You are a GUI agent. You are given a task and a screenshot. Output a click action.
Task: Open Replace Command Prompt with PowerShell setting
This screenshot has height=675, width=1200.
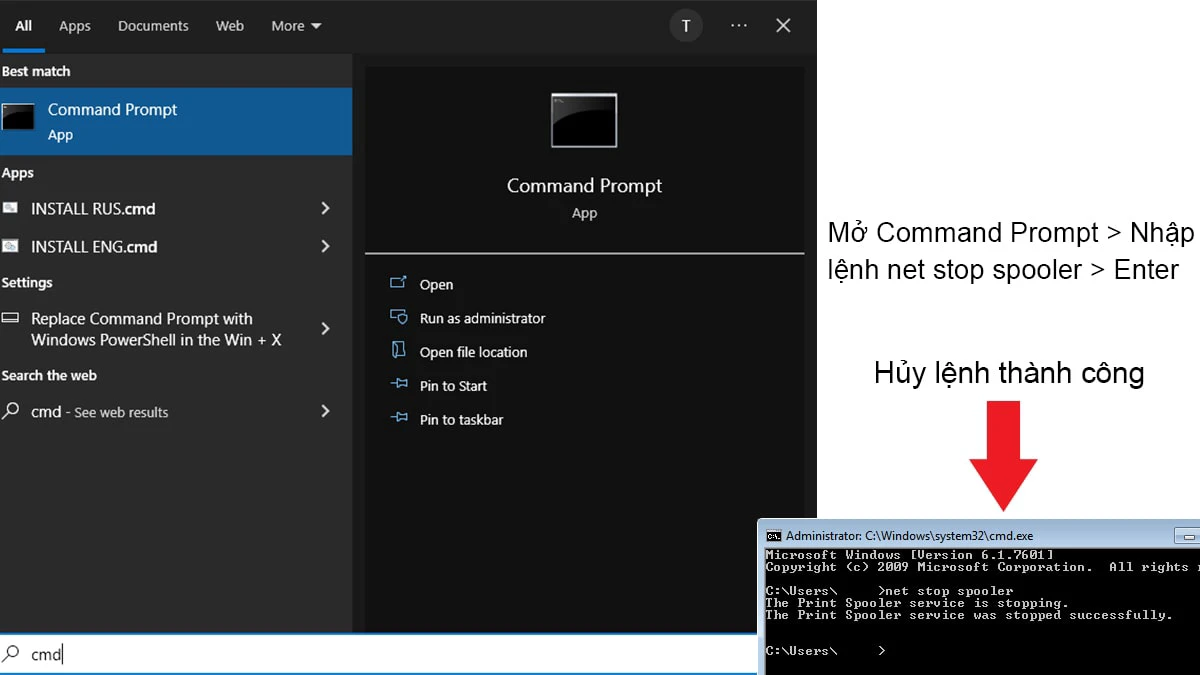coord(156,329)
